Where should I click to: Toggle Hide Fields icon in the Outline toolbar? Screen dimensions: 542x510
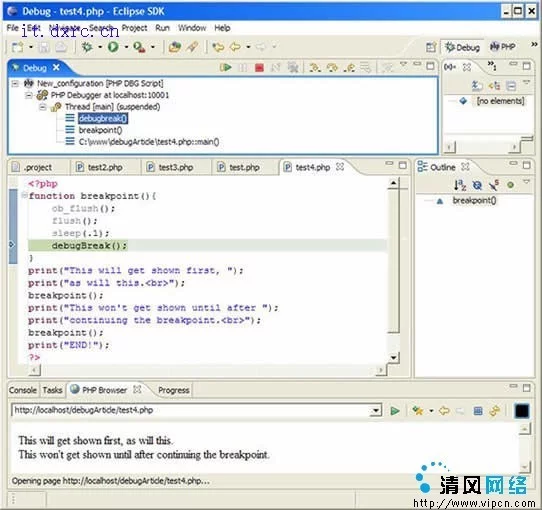477,185
